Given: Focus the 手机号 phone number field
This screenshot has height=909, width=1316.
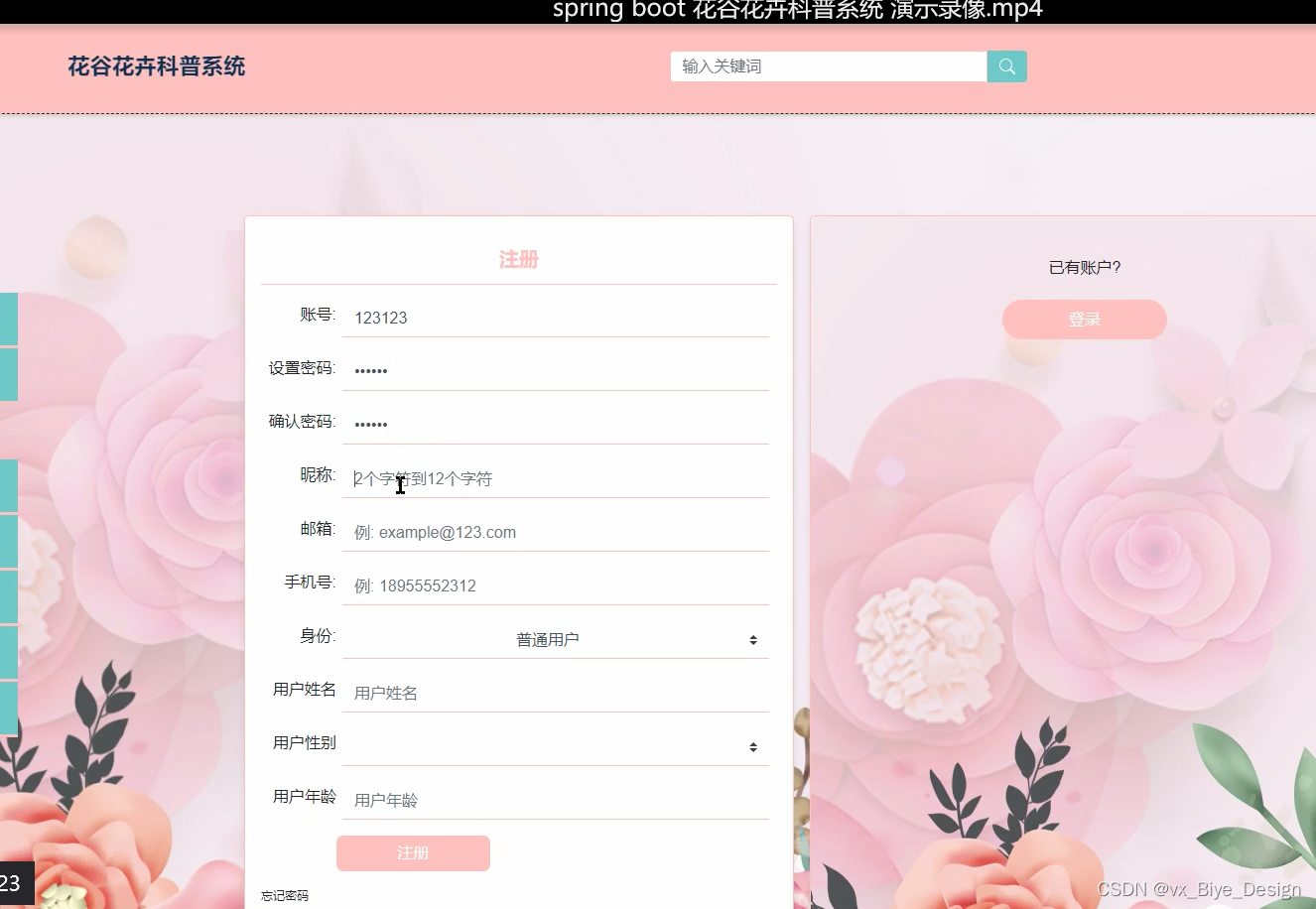Looking at the screenshot, I should (556, 585).
